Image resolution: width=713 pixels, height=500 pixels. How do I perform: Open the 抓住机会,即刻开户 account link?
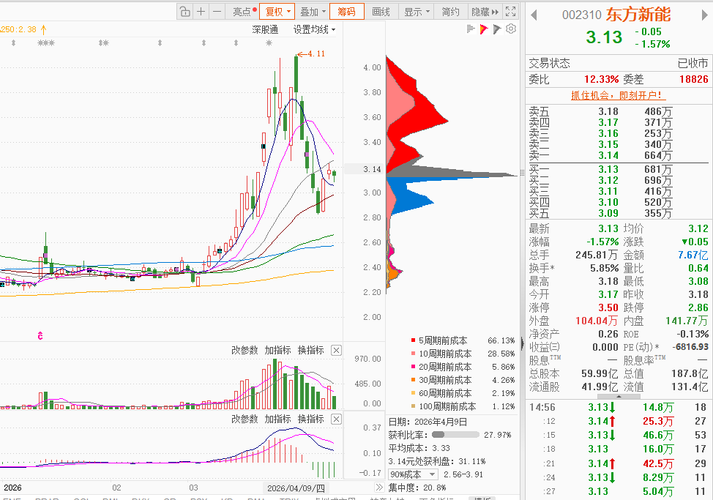[618, 95]
